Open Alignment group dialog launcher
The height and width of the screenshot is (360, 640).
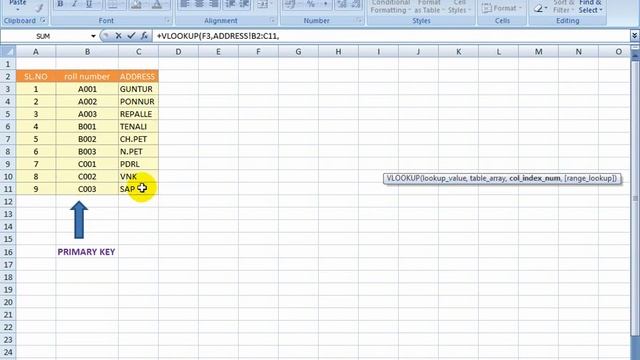pos(272,20)
